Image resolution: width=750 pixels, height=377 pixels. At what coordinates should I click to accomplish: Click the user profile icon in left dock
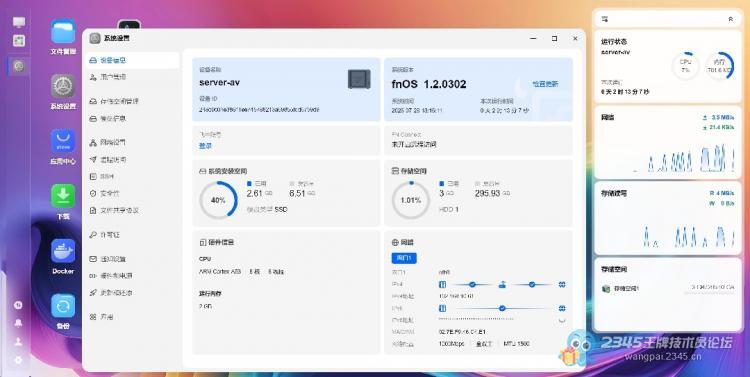click(19, 342)
